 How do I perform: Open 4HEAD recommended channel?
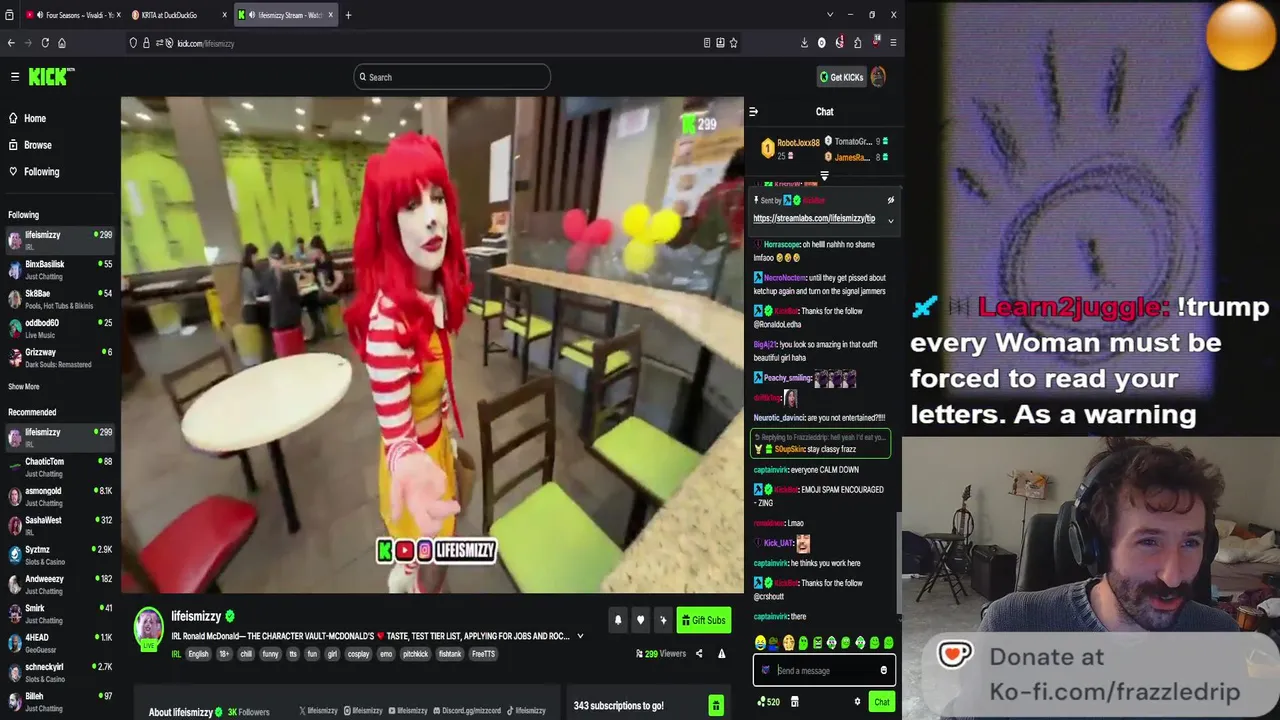click(x=60, y=642)
